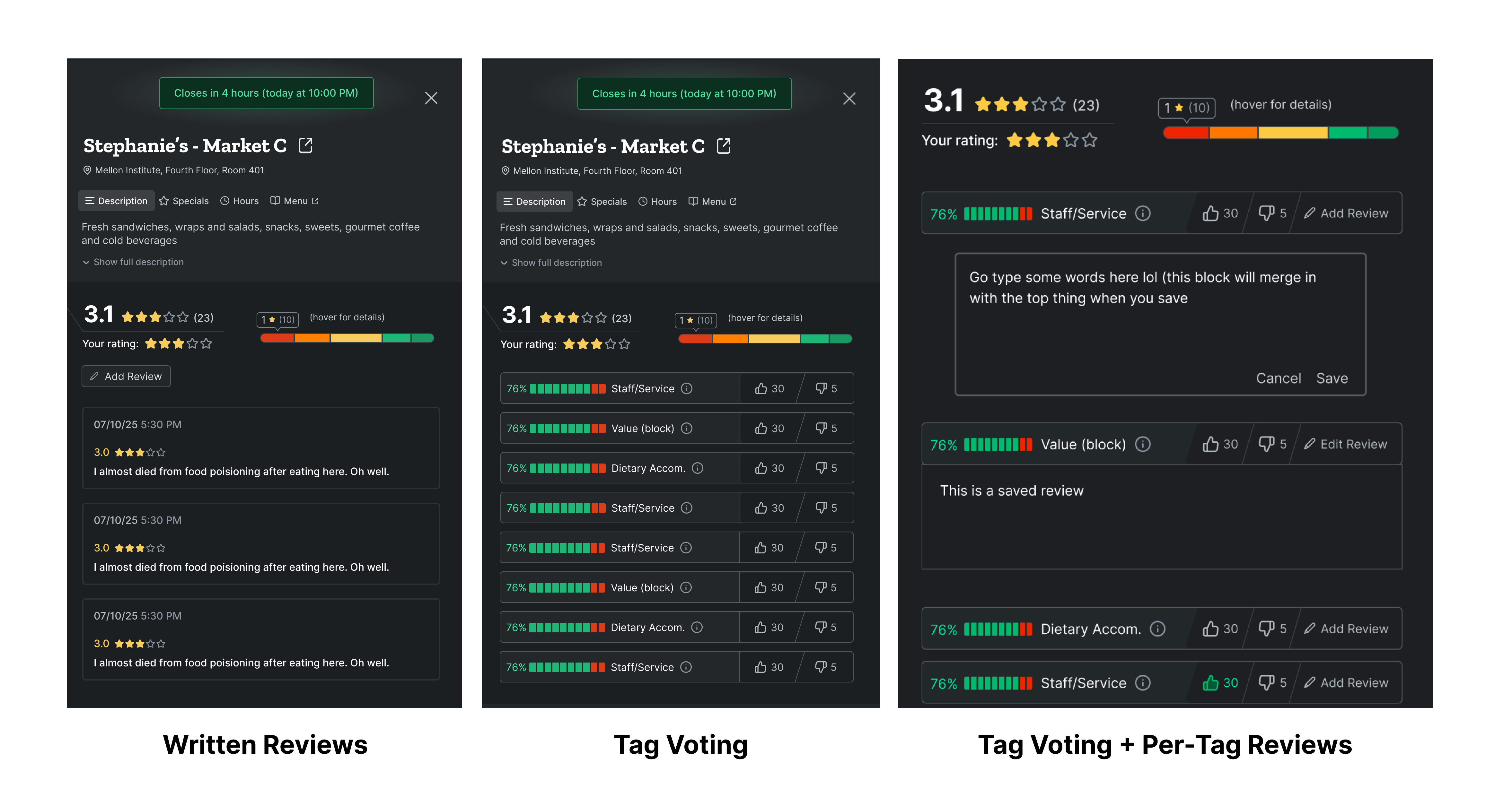This screenshot has height=798, width=1512.
Task: Switch to Specials tab in Written Reviews panel
Action: pyautogui.click(x=184, y=201)
